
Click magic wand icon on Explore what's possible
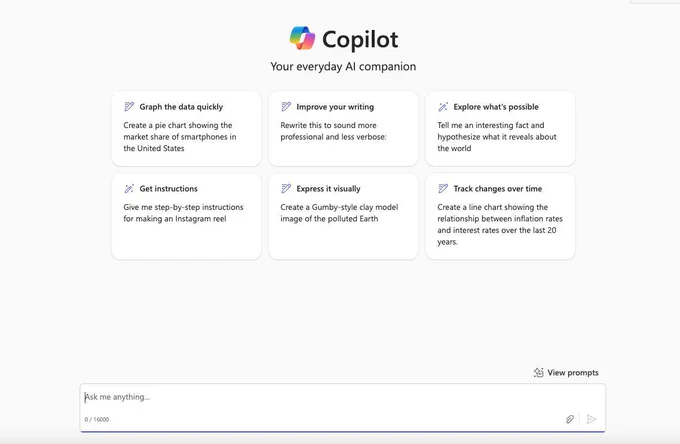pyautogui.click(x=443, y=107)
